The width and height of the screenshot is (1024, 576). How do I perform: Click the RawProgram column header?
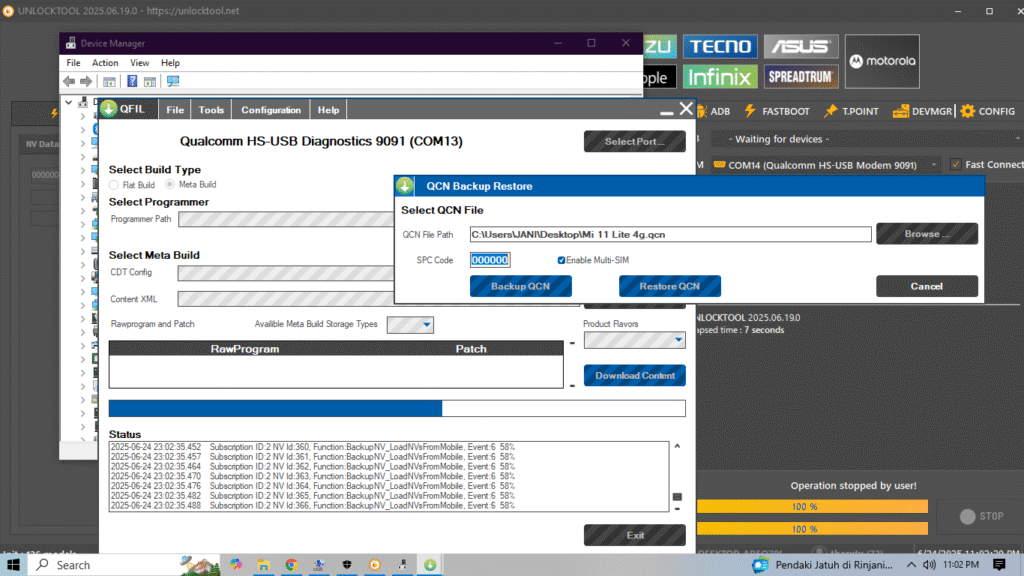coord(245,349)
